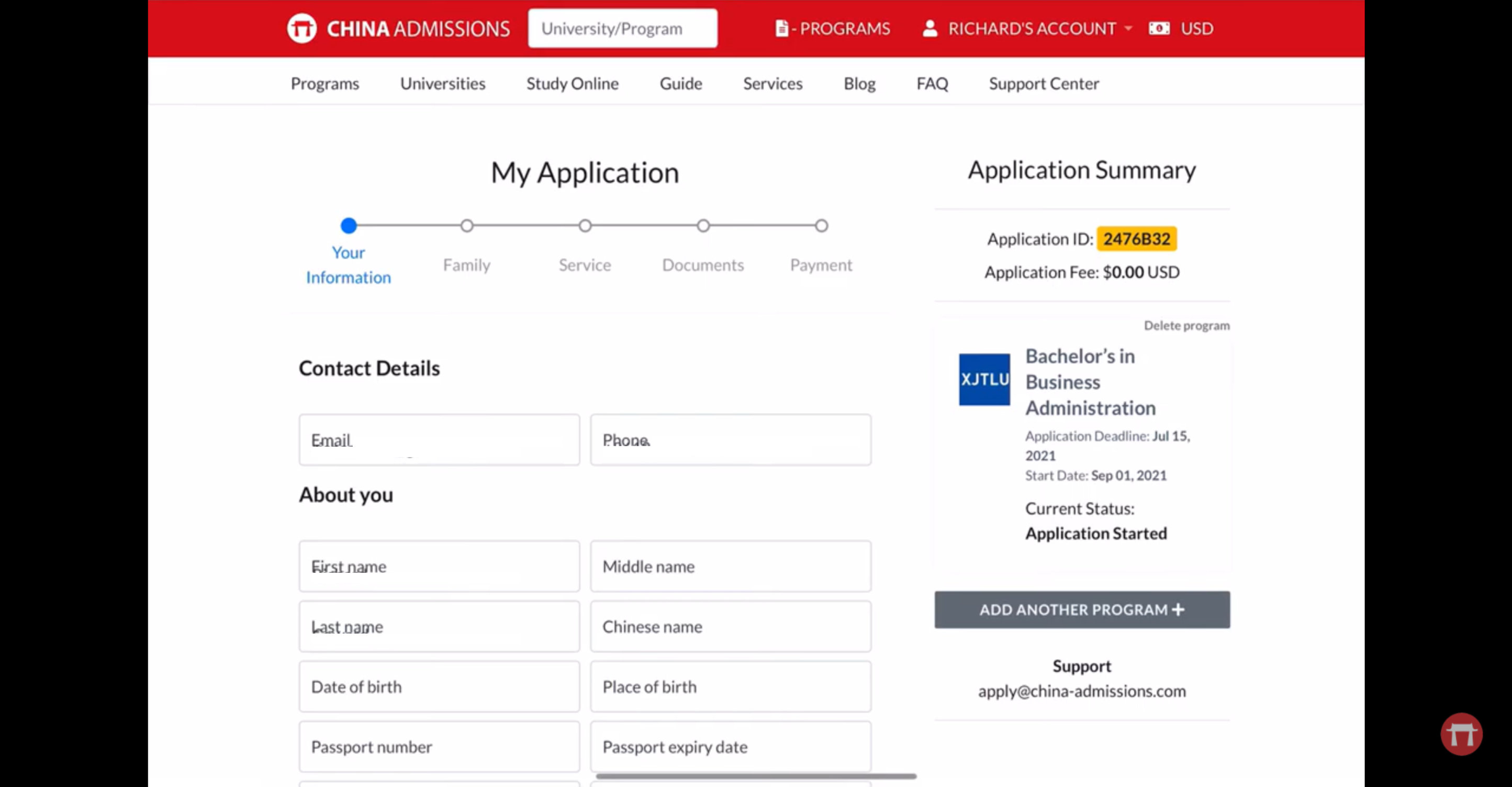The image size is (1512, 787).
Task: Select the Documents step marker
Action: 703,226
